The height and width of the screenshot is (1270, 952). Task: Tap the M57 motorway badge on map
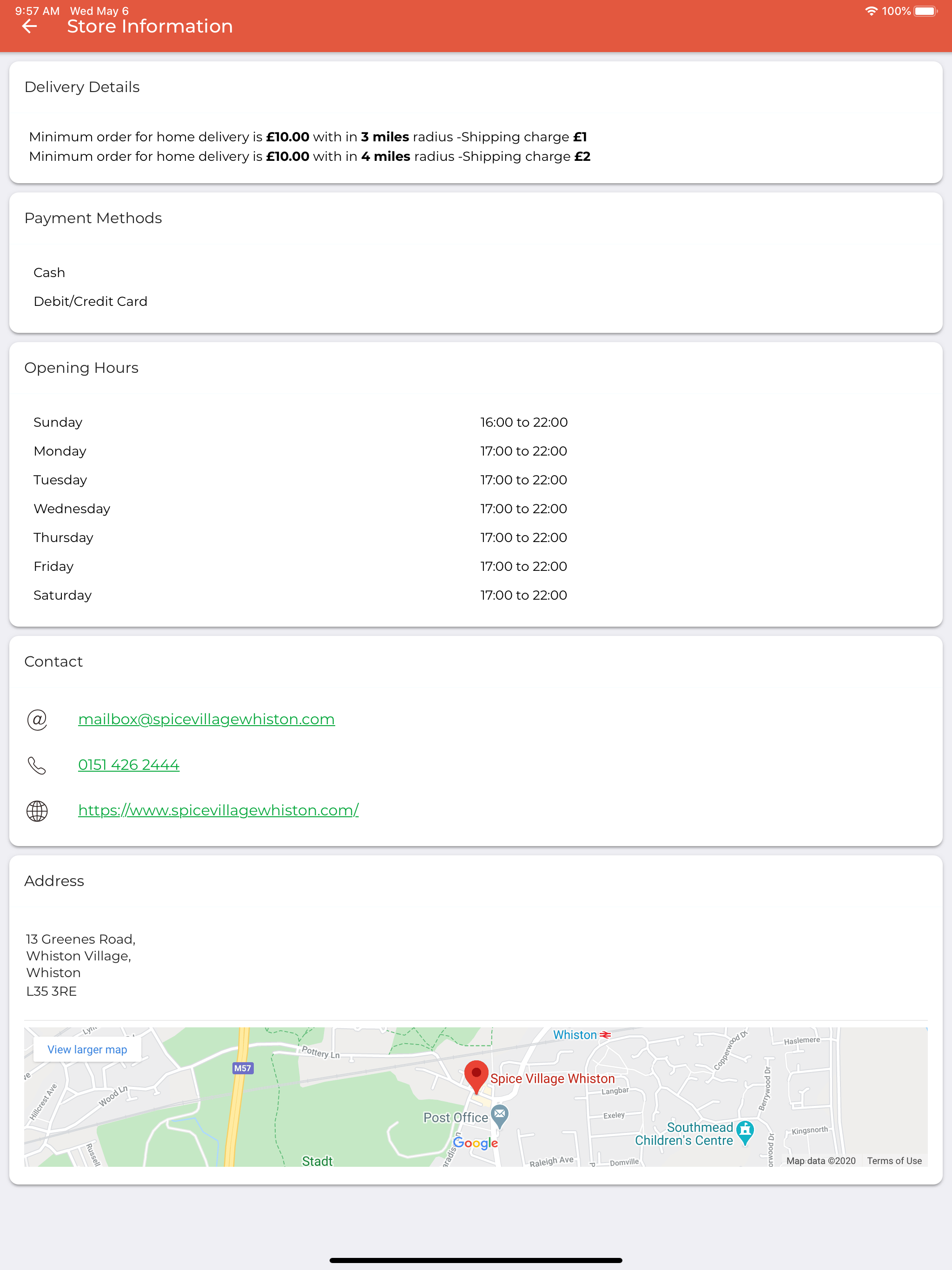242,1068
